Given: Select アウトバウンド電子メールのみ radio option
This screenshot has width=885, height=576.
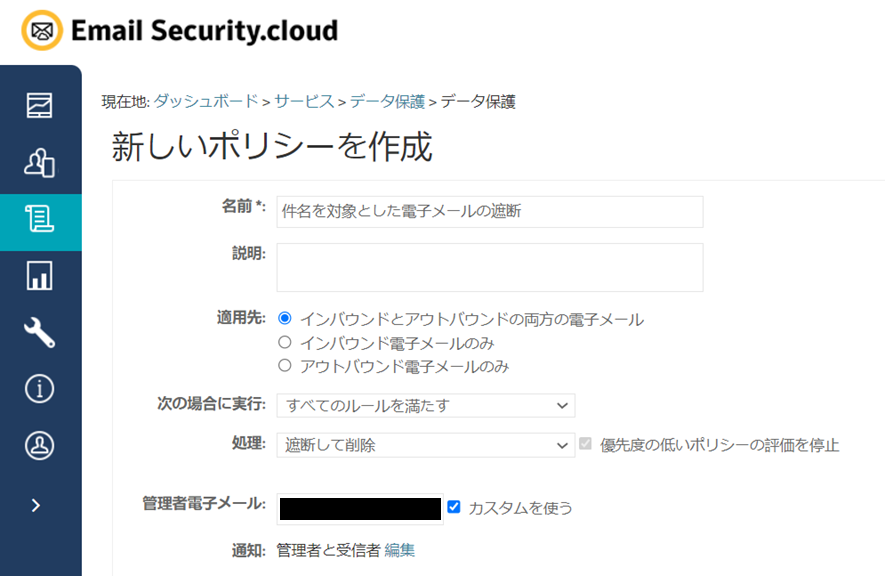Looking at the screenshot, I should (285, 366).
